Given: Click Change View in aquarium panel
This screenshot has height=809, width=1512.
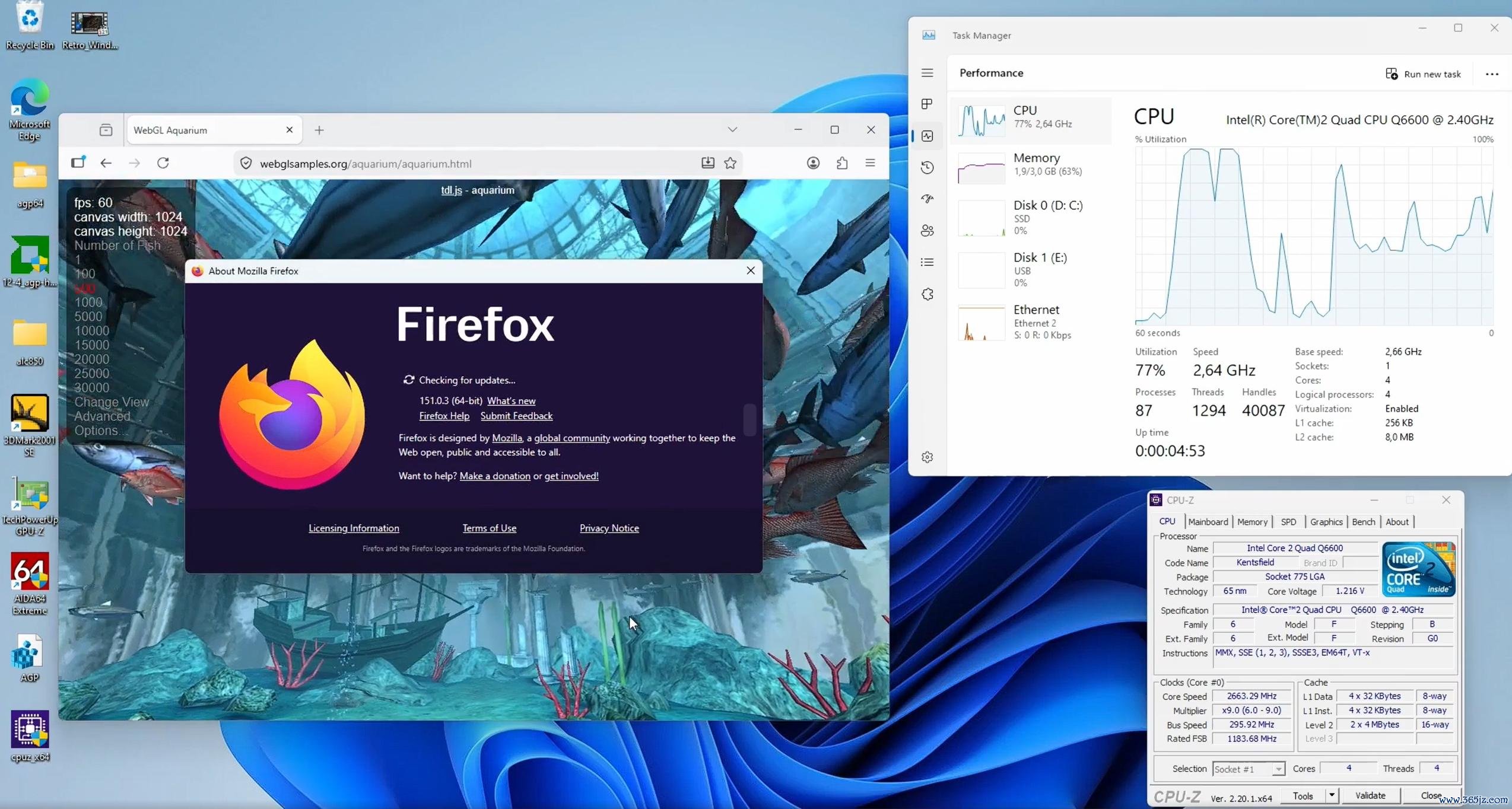Looking at the screenshot, I should 112,402.
